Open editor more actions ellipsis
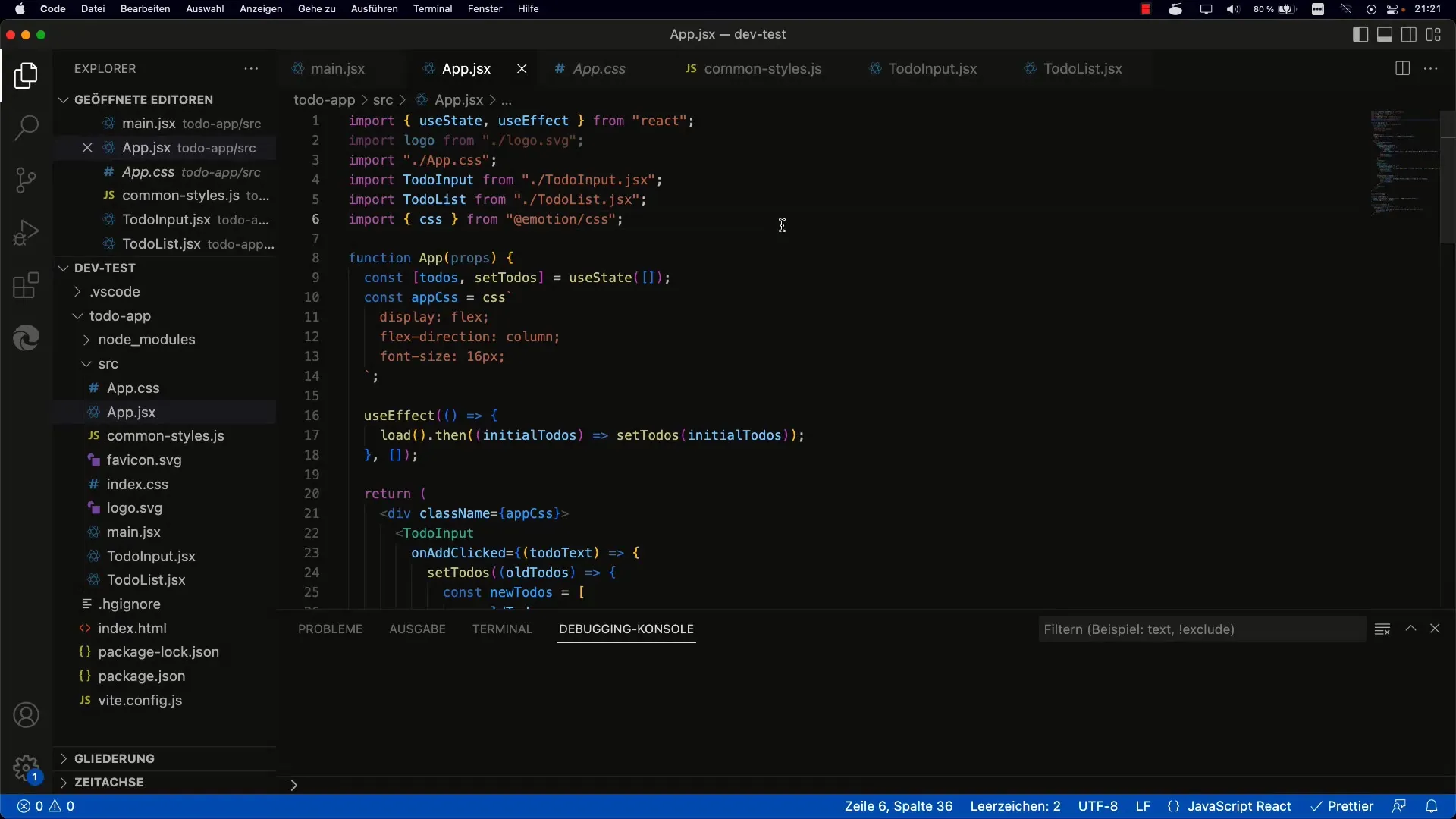Viewport: 1456px width, 819px height. point(1431,68)
